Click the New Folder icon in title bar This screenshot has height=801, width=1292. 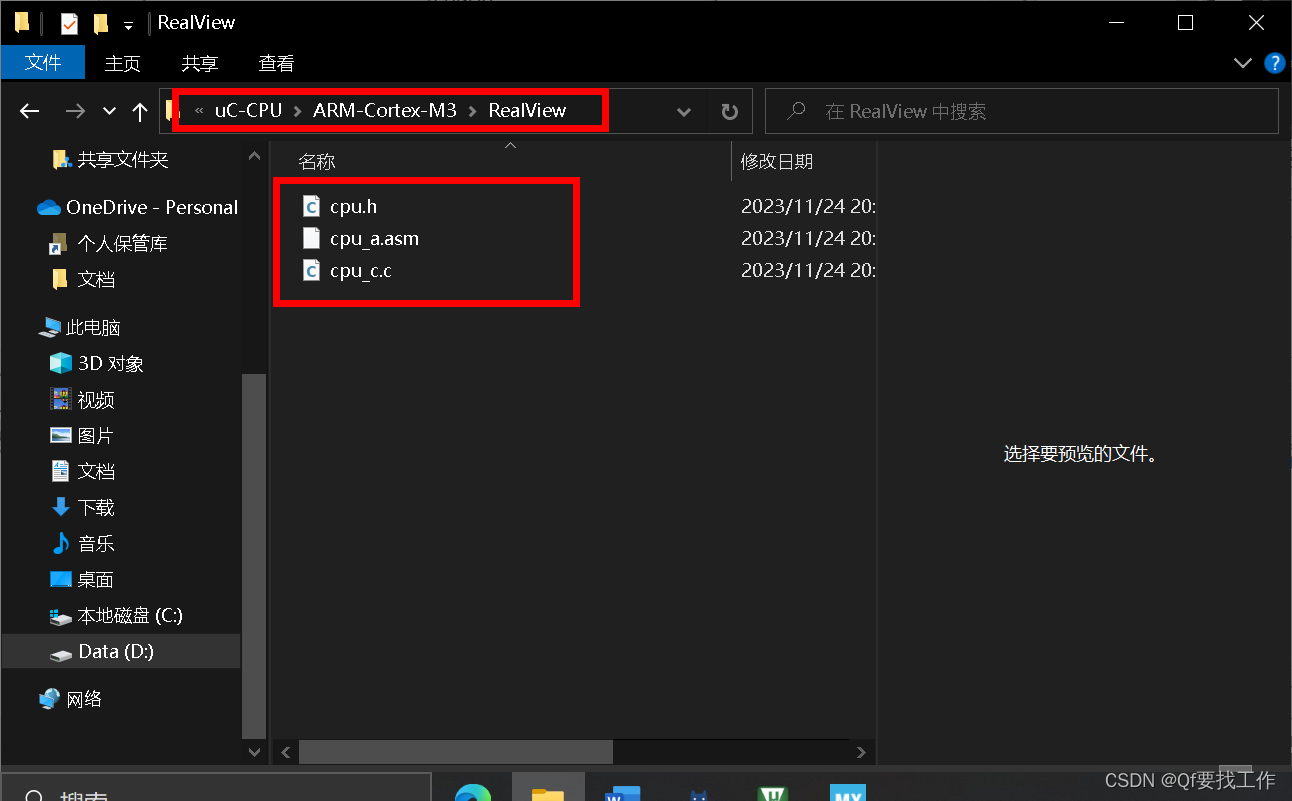(x=100, y=23)
